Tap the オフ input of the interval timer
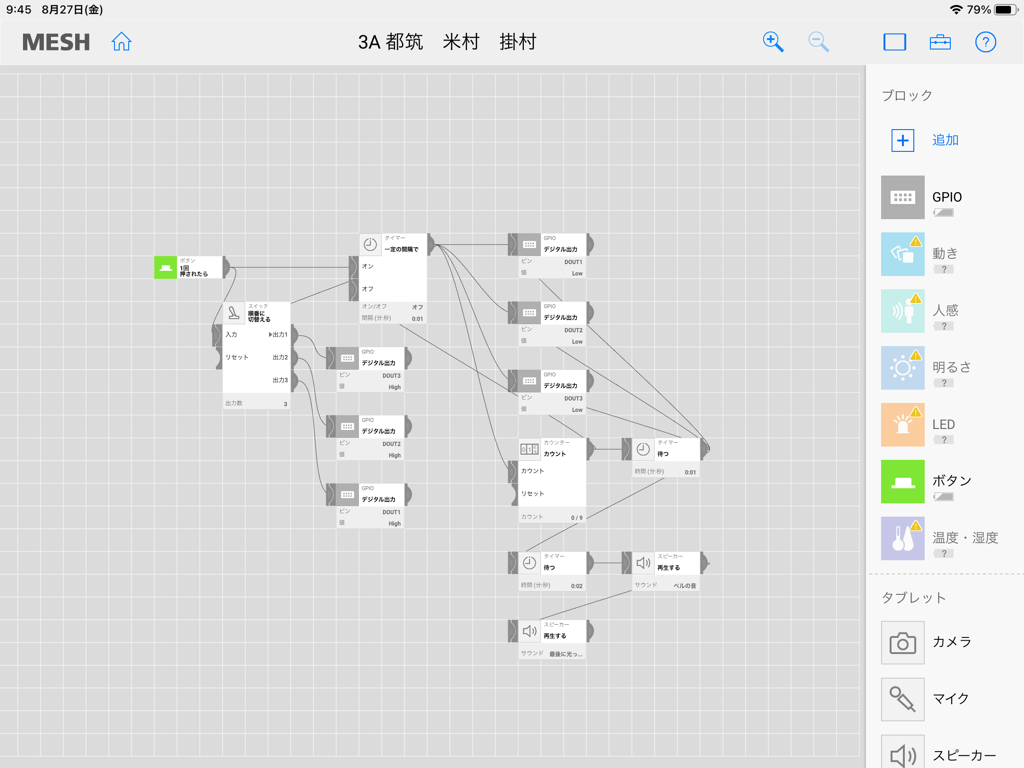 click(x=355, y=289)
